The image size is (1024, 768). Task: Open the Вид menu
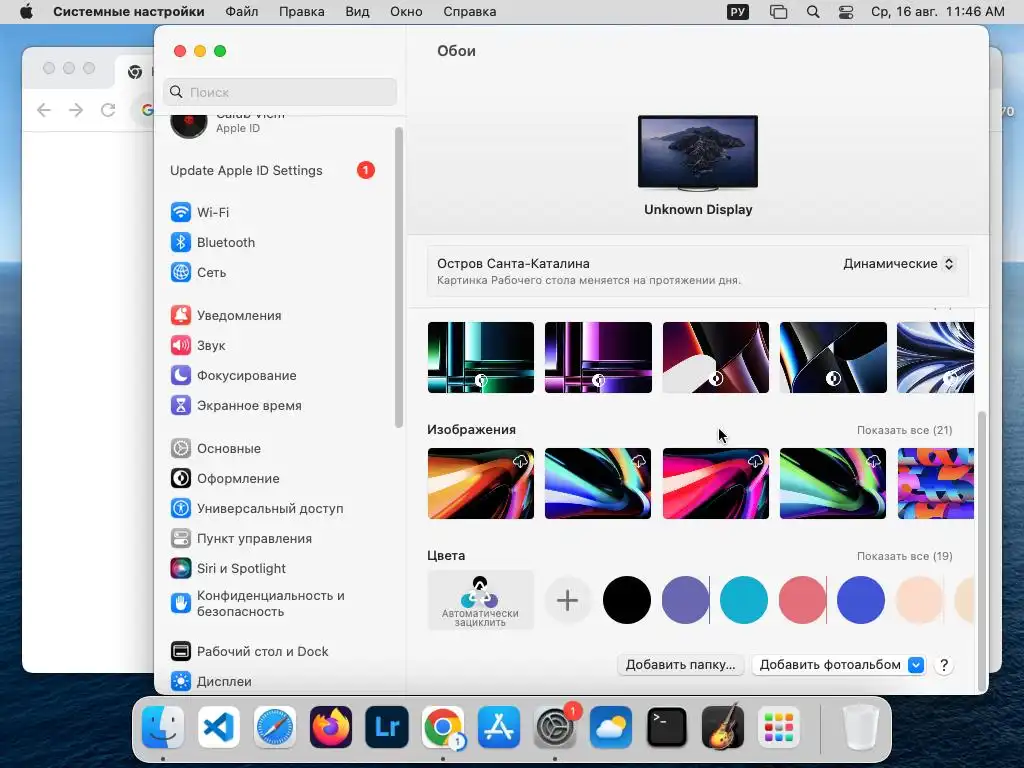[357, 12]
